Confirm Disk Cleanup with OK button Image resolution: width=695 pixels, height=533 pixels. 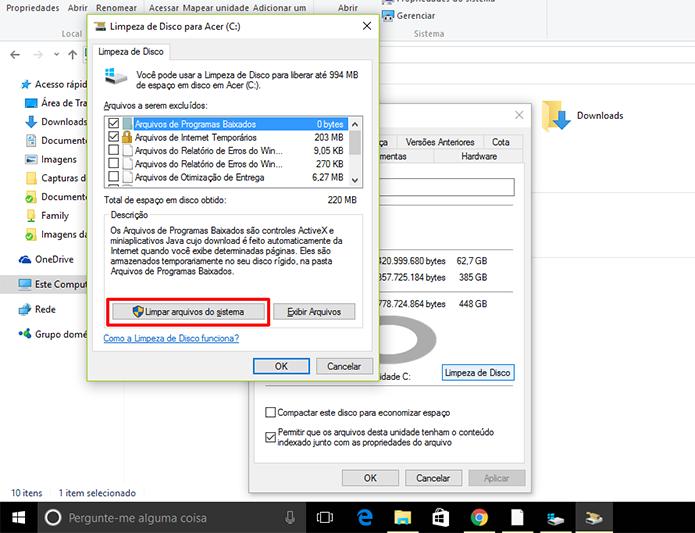(281, 366)
